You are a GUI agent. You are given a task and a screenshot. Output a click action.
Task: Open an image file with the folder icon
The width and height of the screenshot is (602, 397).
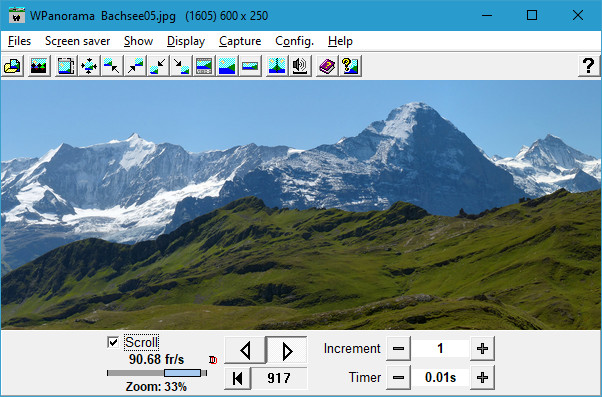12,66
